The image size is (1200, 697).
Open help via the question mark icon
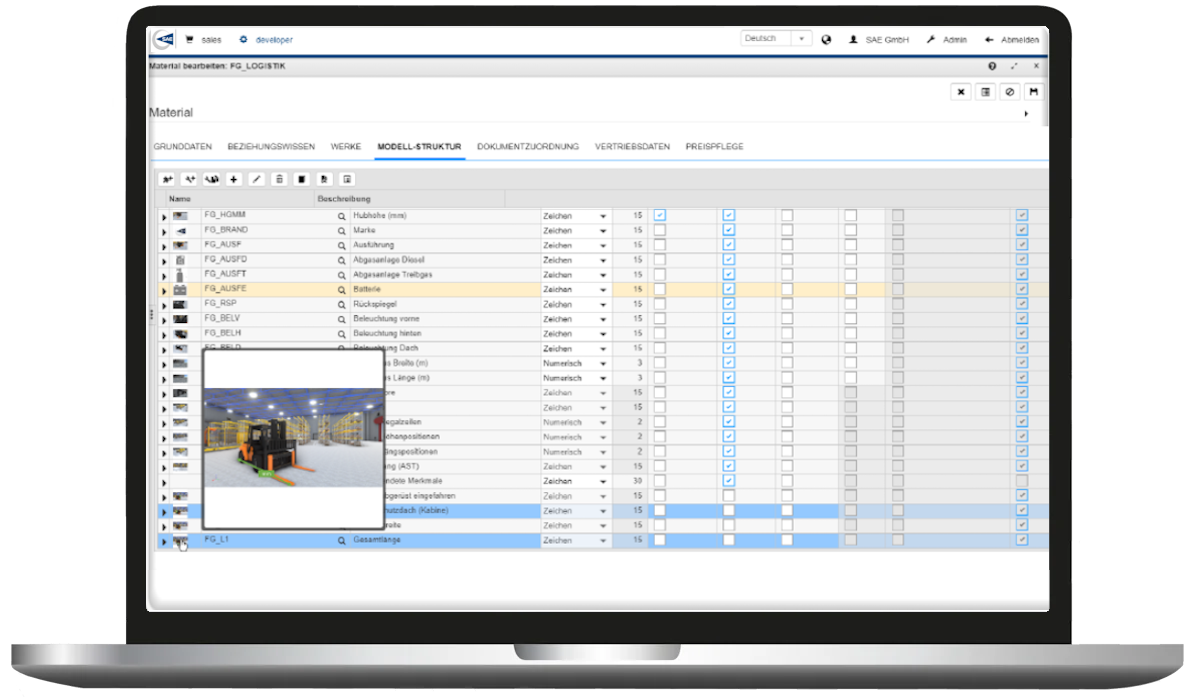991,66
